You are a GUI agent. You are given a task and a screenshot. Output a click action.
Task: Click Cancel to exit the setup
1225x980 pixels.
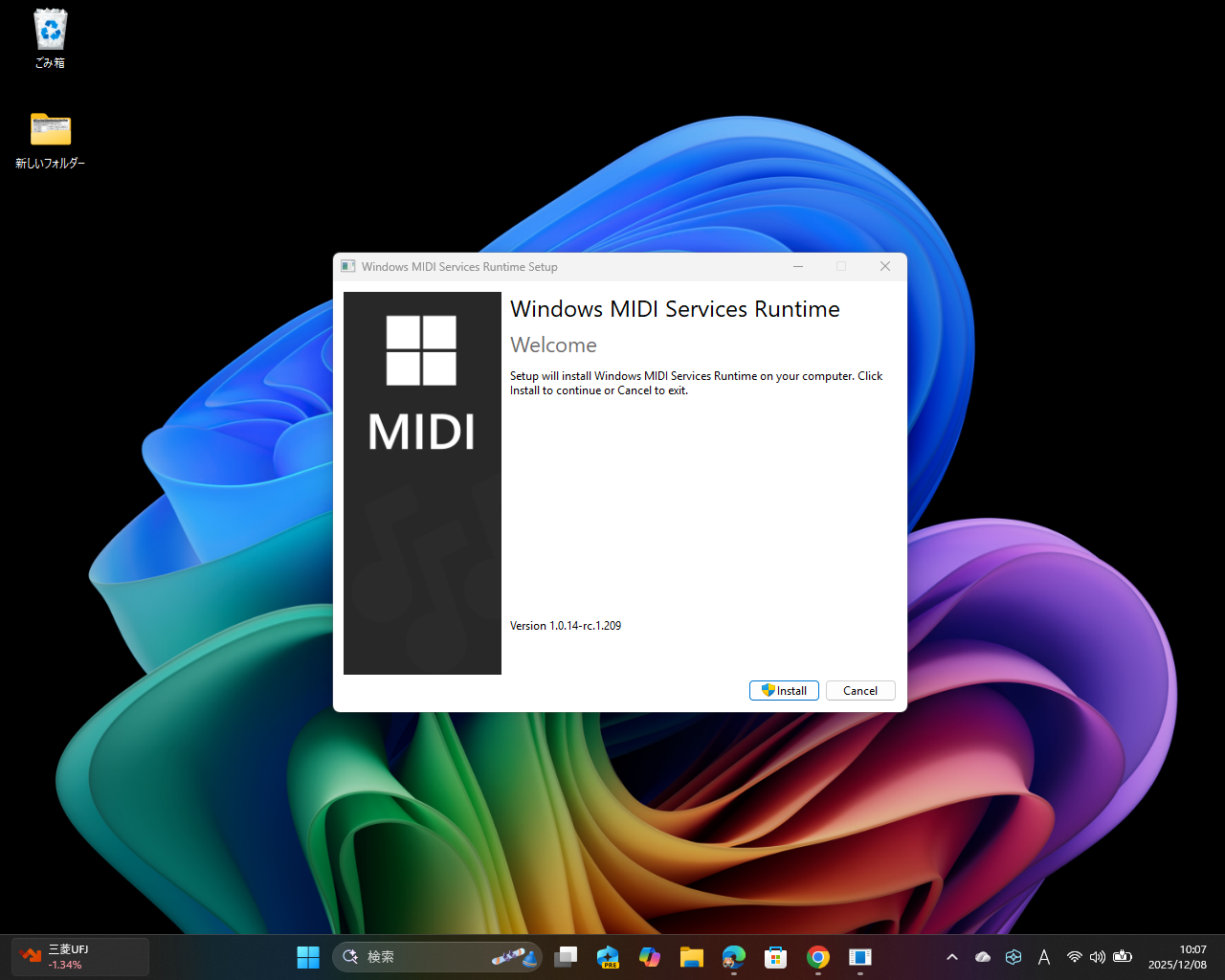[859, 690]
